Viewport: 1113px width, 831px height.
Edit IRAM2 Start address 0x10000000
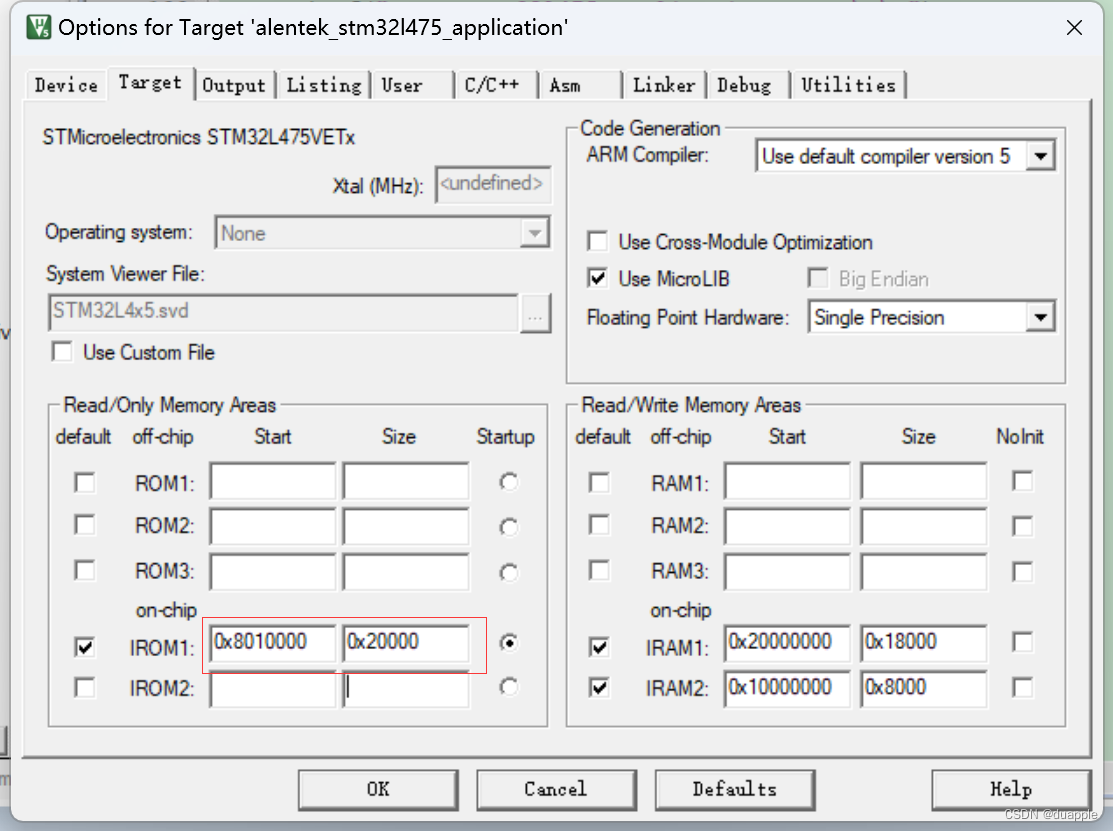(x=788, y=688)
